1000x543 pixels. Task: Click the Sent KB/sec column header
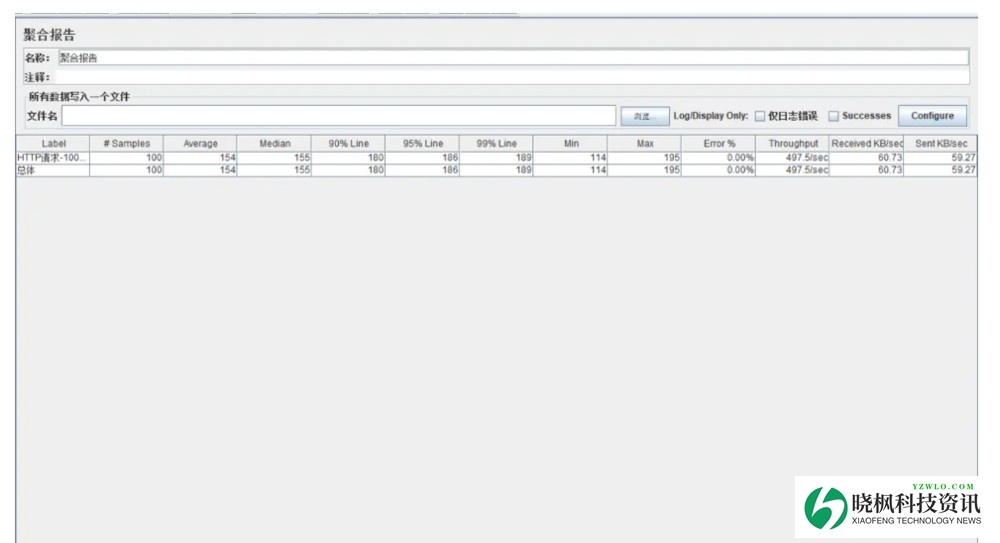coord(940,144)
